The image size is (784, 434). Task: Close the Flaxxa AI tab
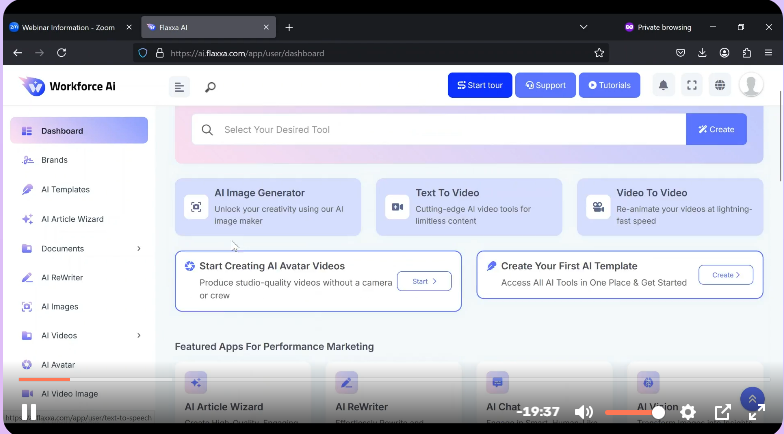click(x=266, y=28)
